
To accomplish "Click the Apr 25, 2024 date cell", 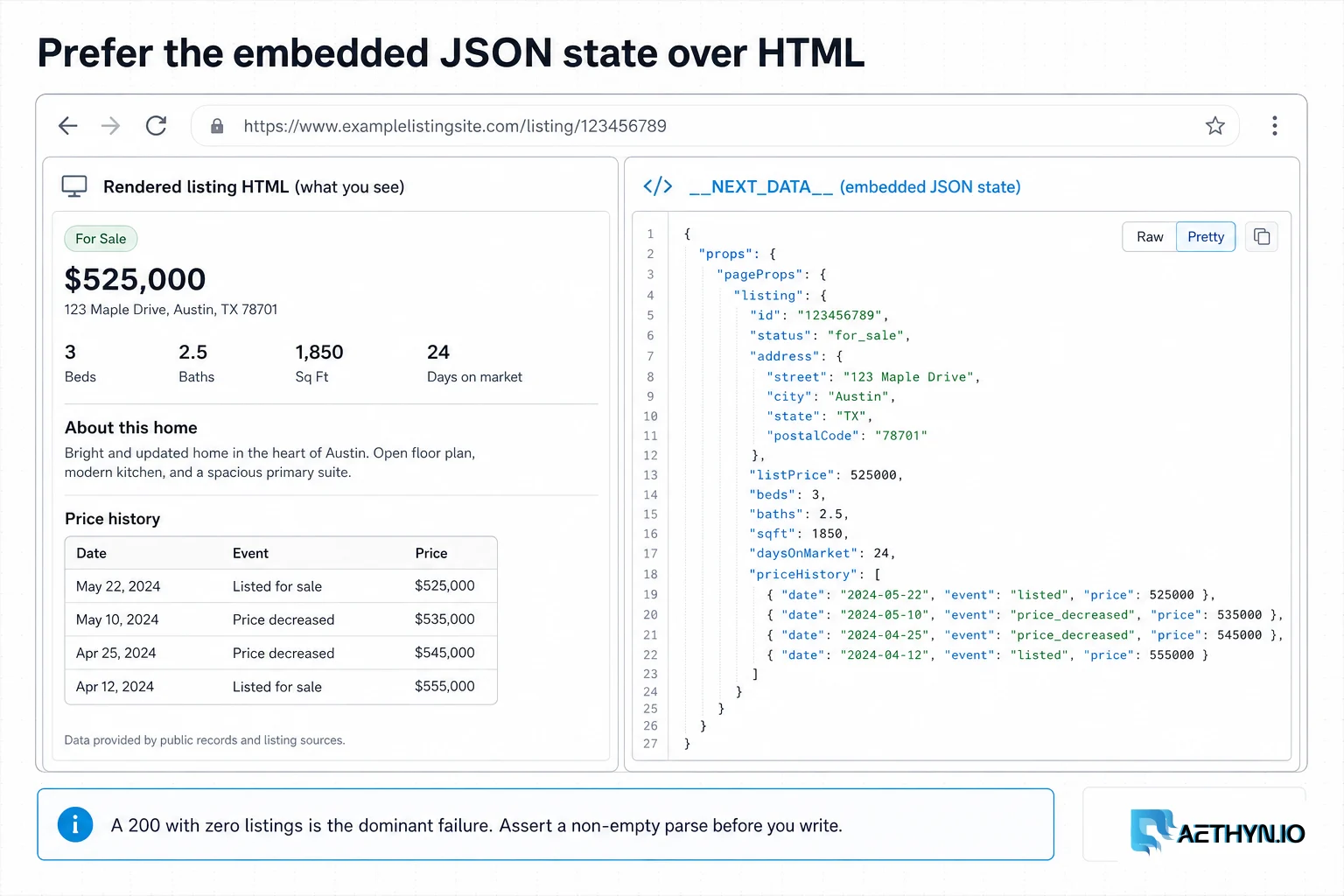I will point(116,653).
